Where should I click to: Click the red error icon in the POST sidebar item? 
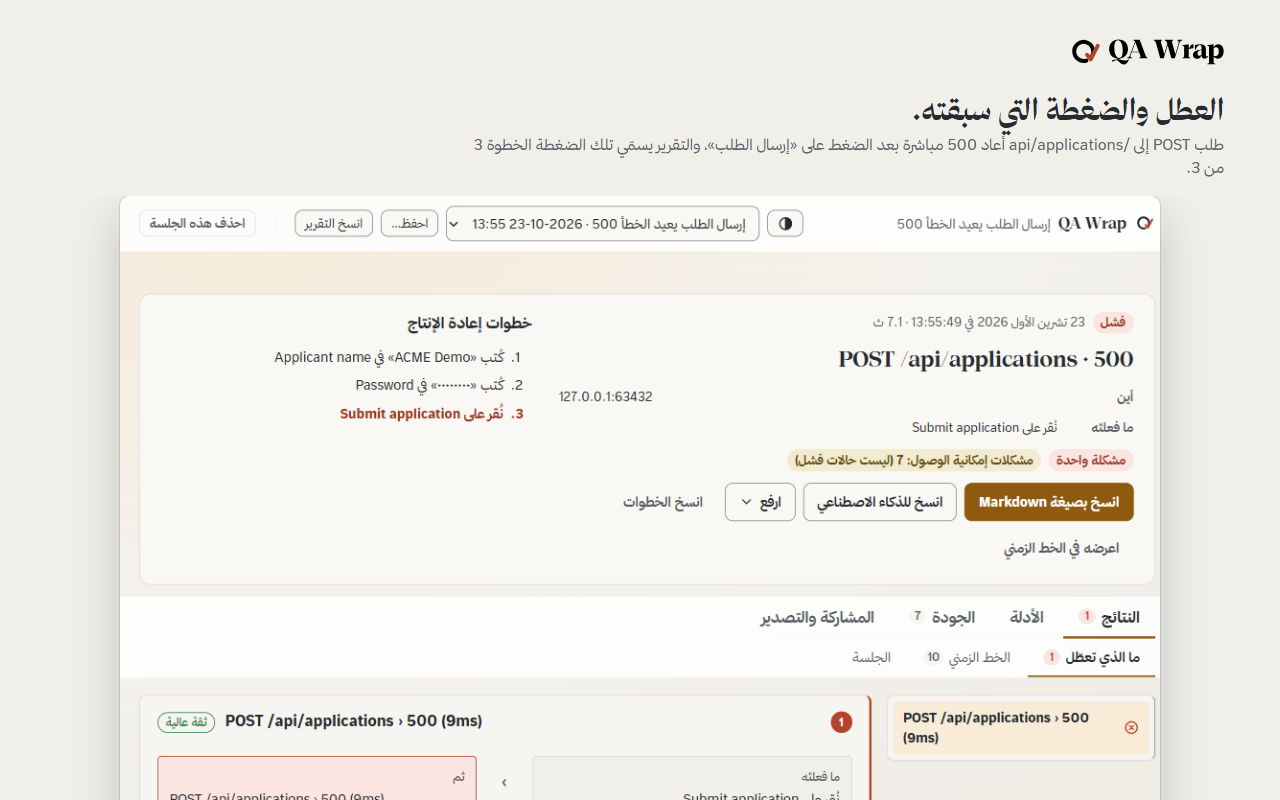pyautogui.click(x=1131, y=728)
